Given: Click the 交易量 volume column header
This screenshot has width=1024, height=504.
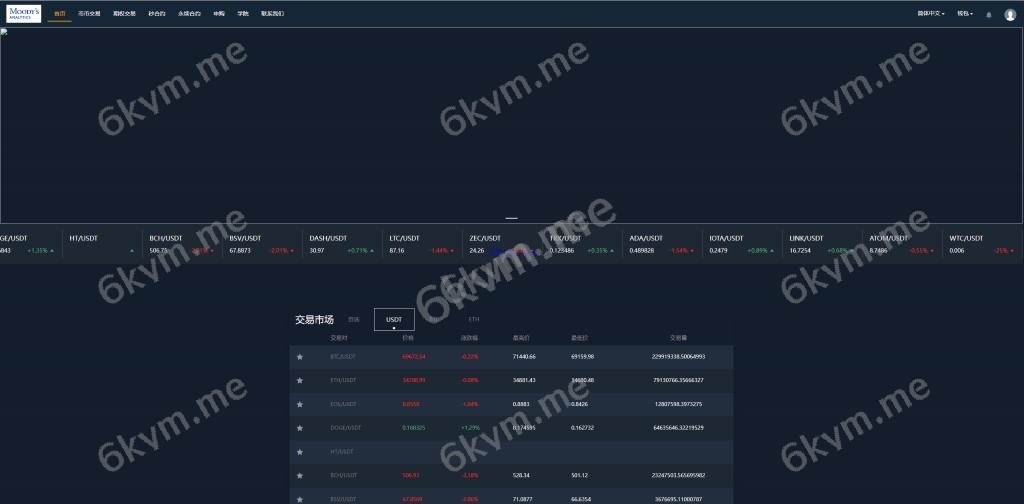Looking at the screenshot, I should click(678, 338).
